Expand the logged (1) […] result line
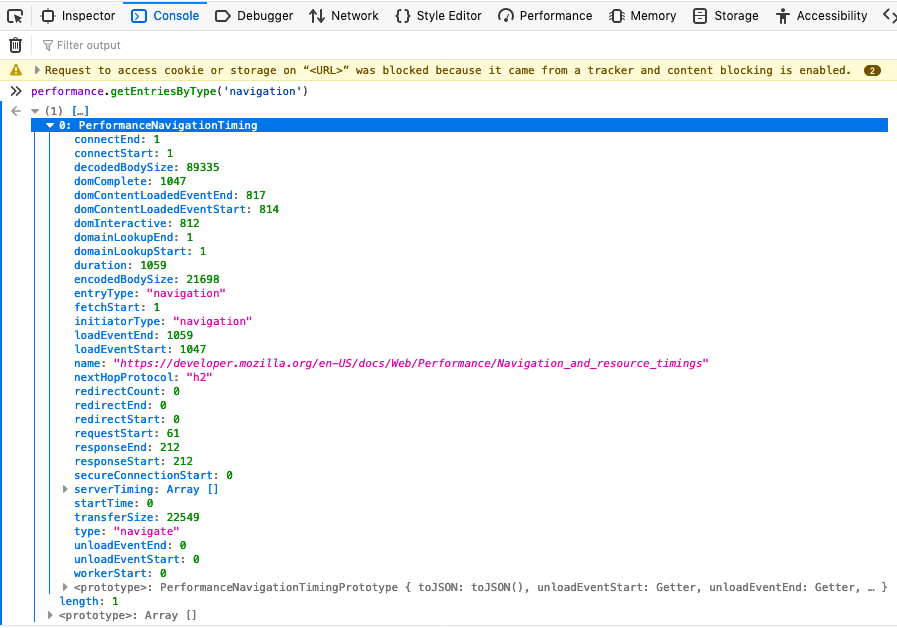Viewport: 897px width, 628px height. click(34, 110)
